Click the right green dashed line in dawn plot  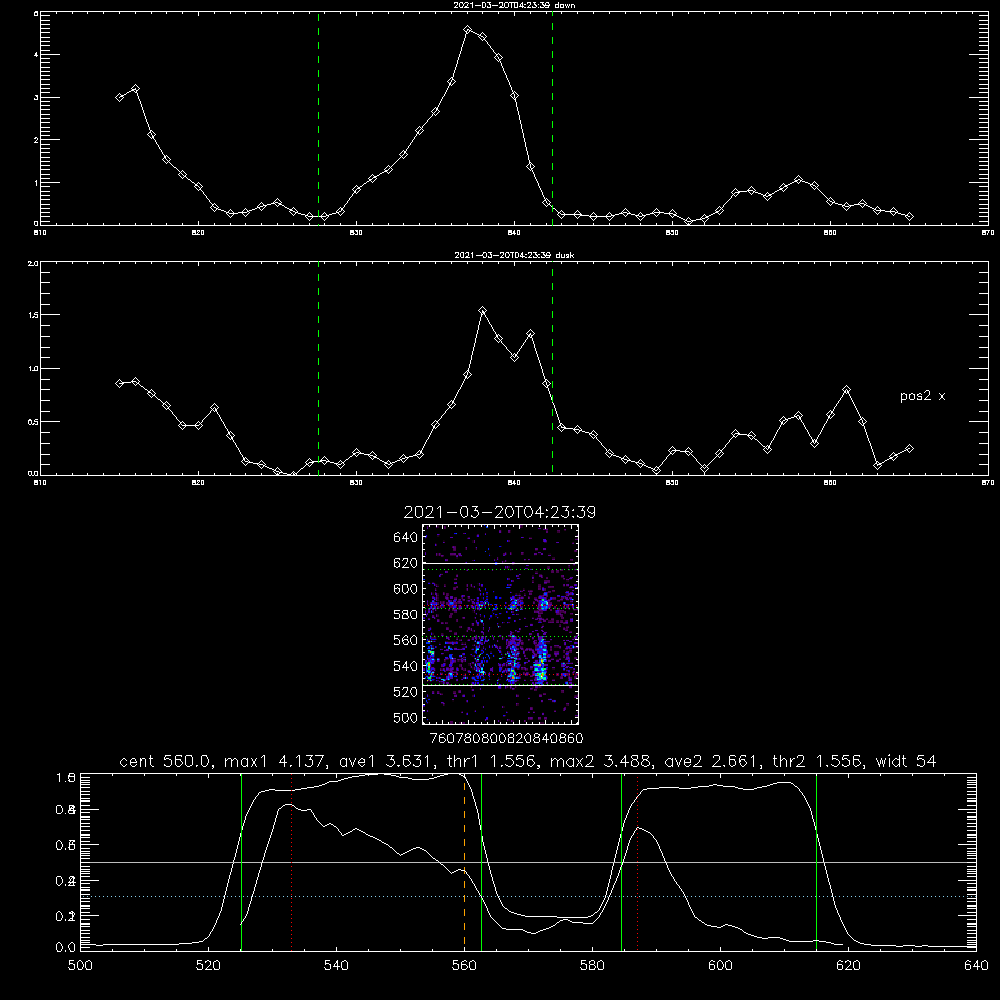552,118
